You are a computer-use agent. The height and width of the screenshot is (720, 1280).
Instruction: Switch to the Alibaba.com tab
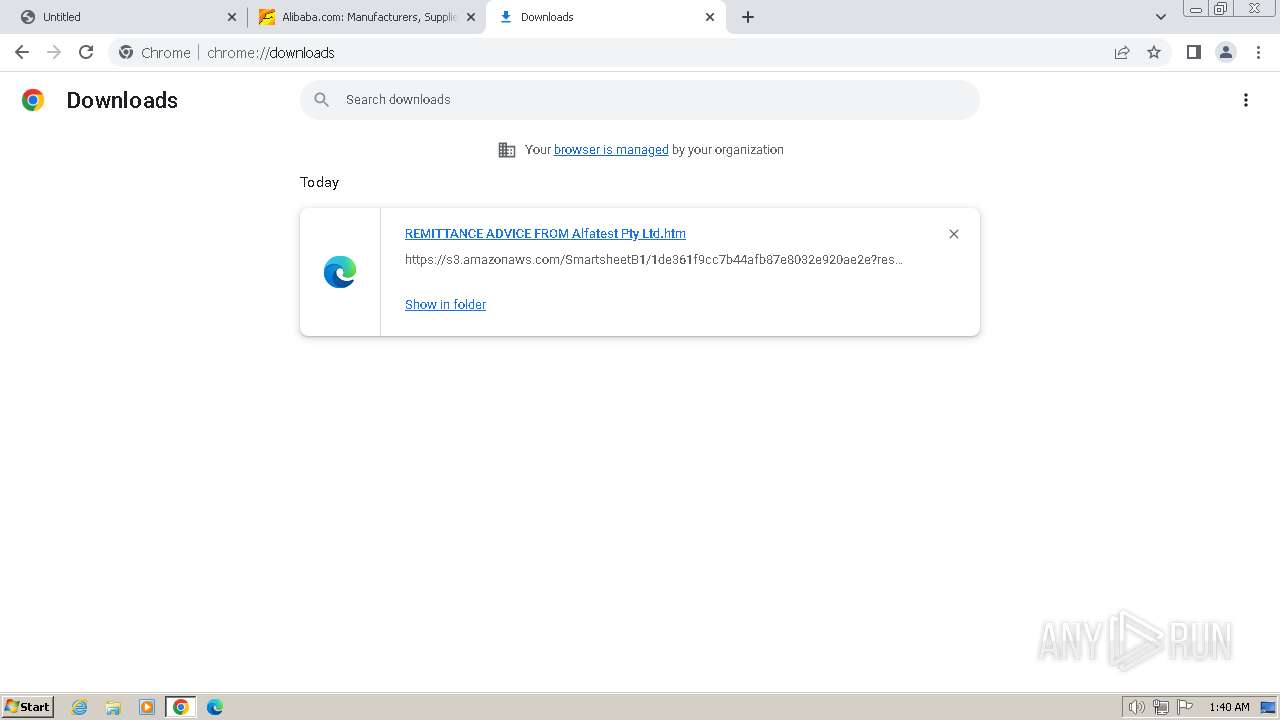[367, 17]
